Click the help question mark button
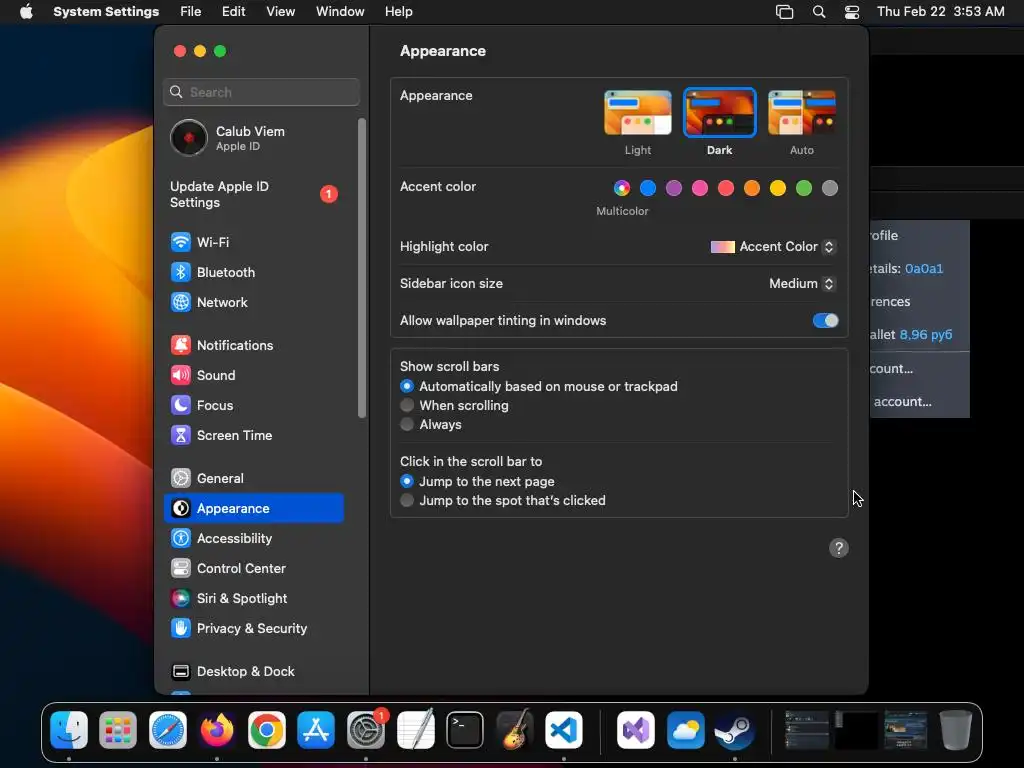 [839, 548]
